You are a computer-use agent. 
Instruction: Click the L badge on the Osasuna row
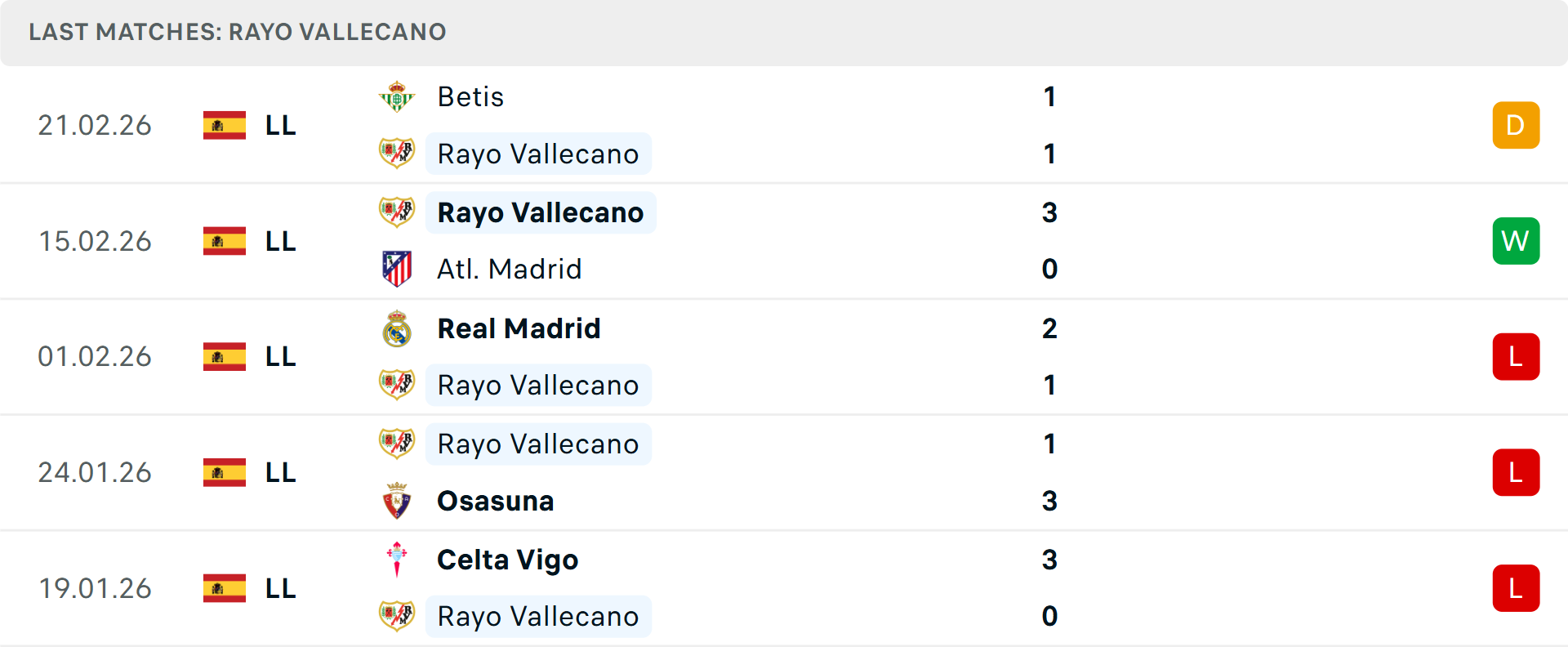click(1516, 472)
